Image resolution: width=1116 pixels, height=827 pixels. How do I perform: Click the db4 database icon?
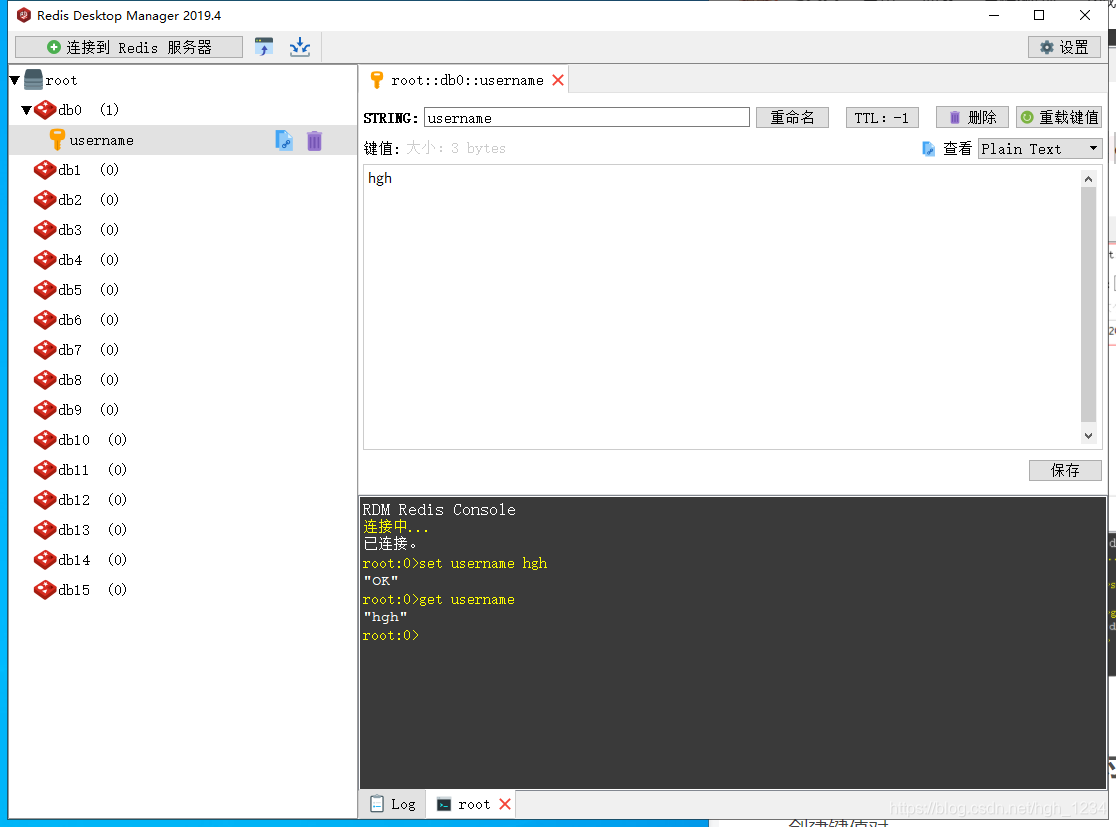click(45, 260)
